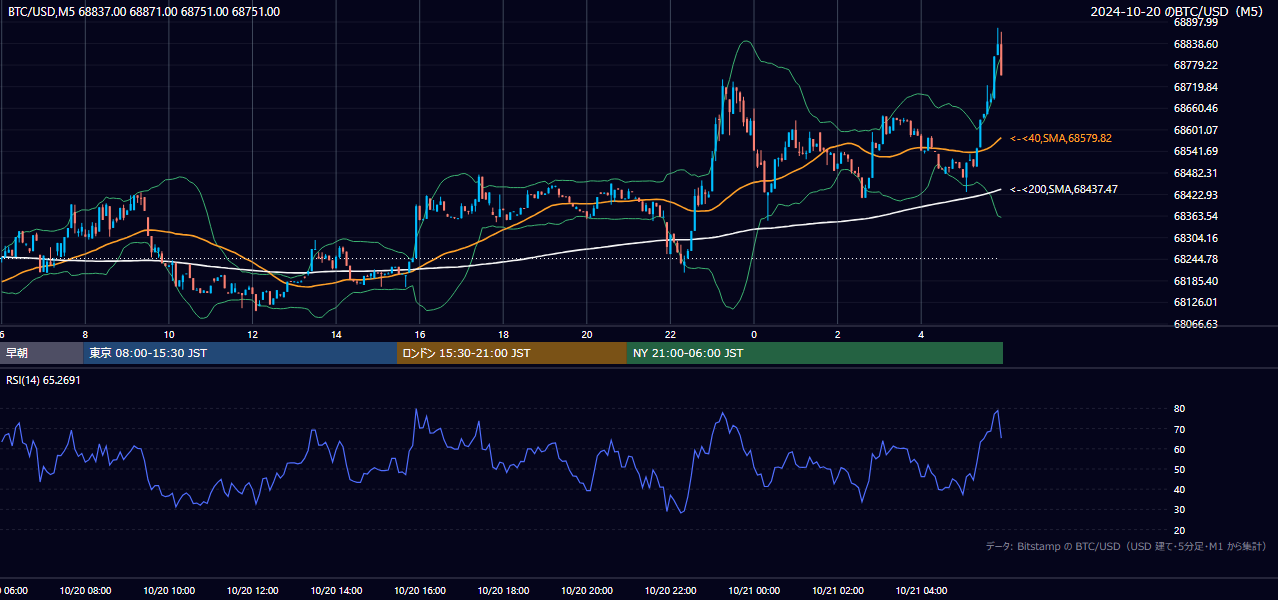1278x600 pixels.
Task: Click the 10/20 12:00 time axis label
Action: [x=252, y=591]
